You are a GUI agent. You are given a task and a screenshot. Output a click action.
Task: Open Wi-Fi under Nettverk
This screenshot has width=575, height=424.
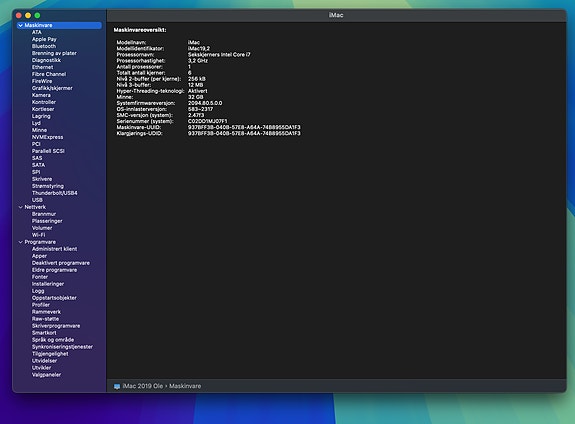[39, 235]
